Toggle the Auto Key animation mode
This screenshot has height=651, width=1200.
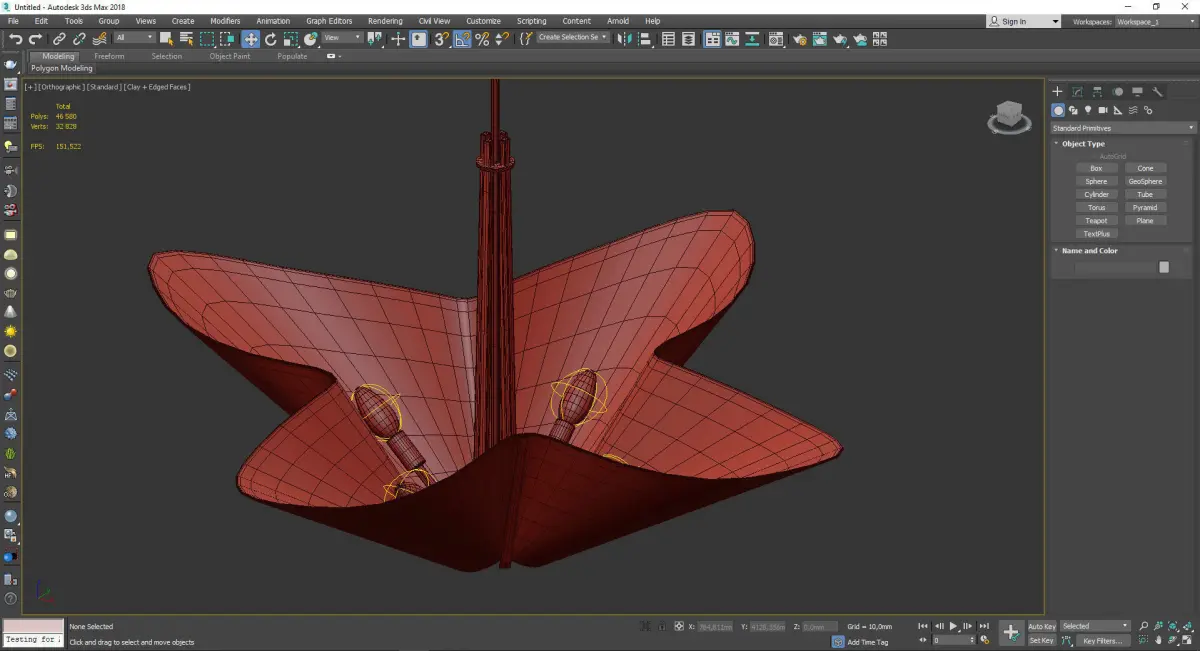coord(1041,626)
